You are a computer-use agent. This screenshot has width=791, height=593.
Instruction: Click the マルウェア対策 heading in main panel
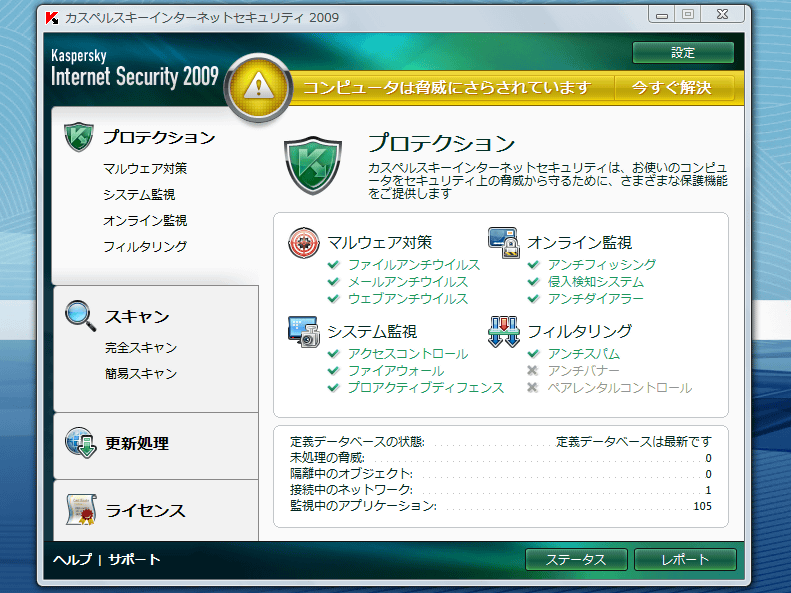click(379, 243)
